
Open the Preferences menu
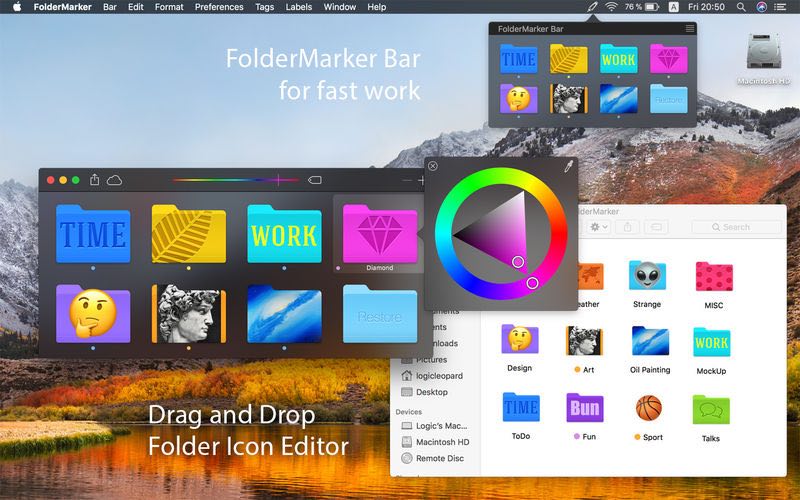tap(219, 7)
